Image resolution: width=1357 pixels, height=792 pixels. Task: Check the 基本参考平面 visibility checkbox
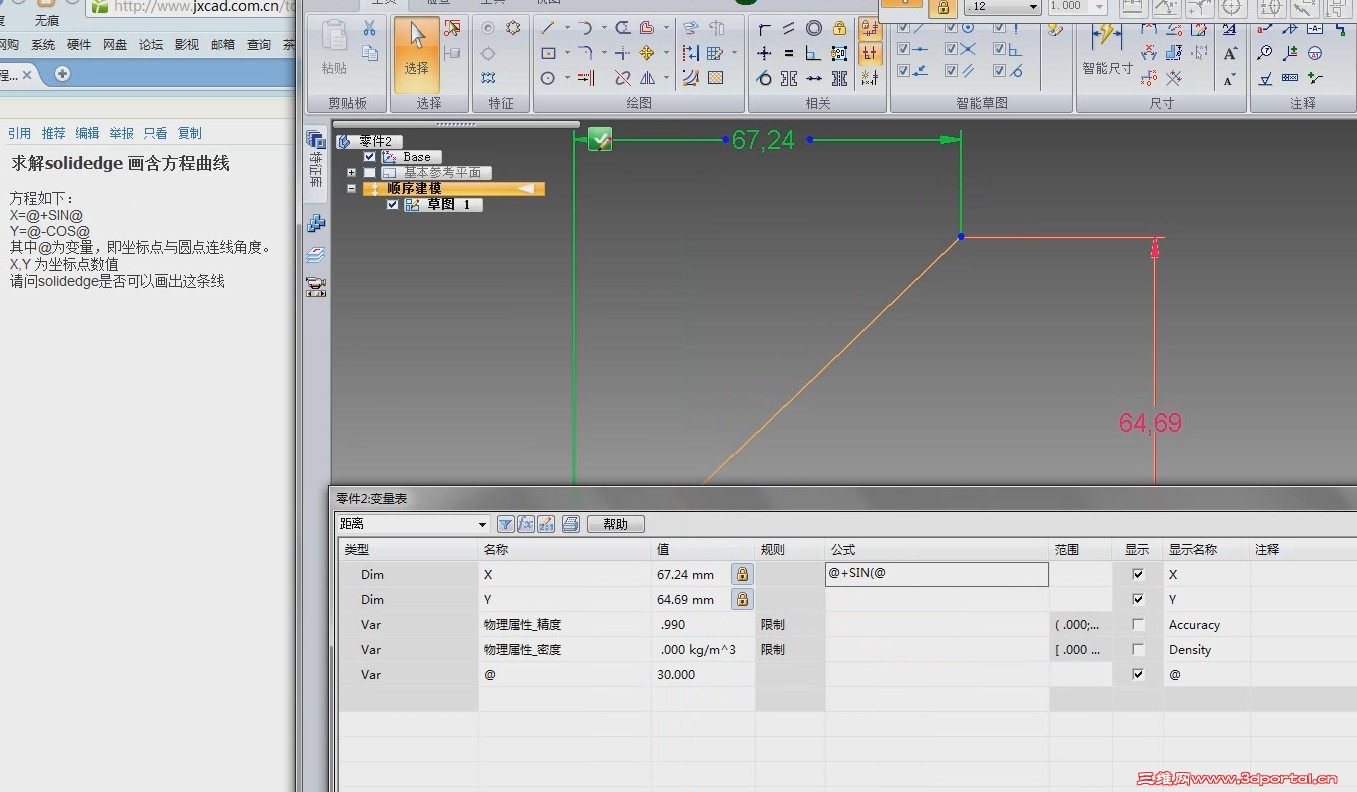(x=370, y=173)
